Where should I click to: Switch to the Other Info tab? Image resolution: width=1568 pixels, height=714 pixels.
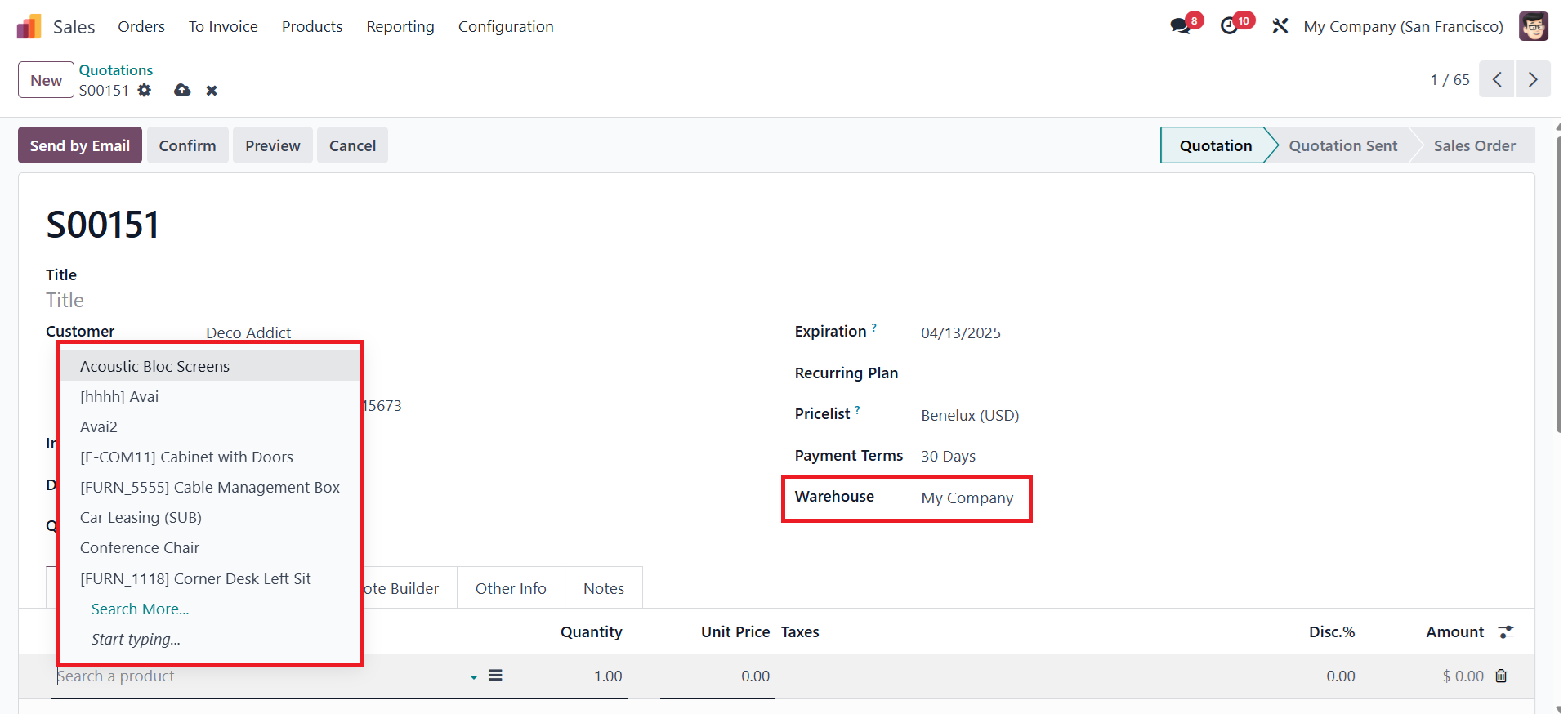click(511, 588)
